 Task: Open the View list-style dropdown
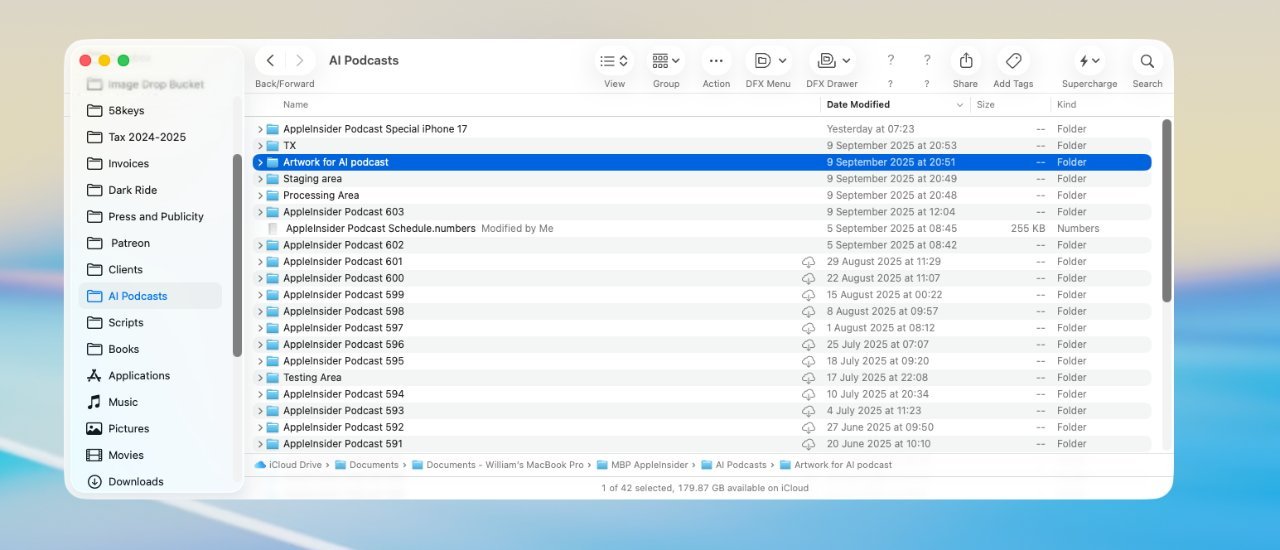click(614, 61)
